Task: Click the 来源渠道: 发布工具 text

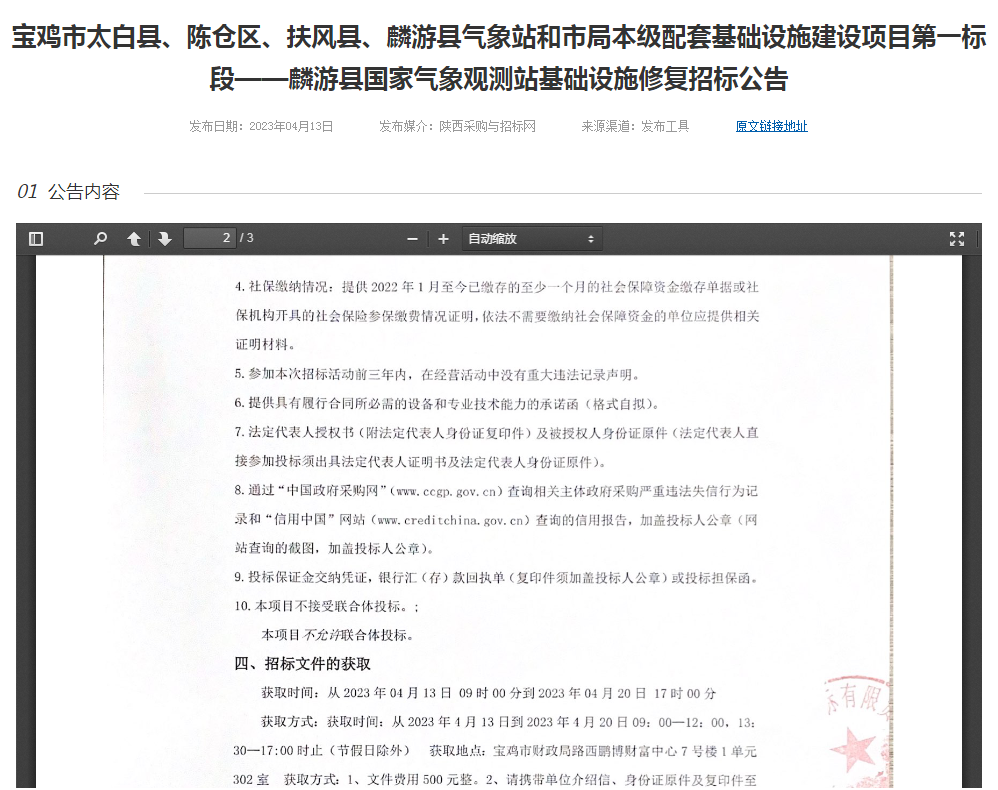Action: pyautogui.click(x=635, y=126)
